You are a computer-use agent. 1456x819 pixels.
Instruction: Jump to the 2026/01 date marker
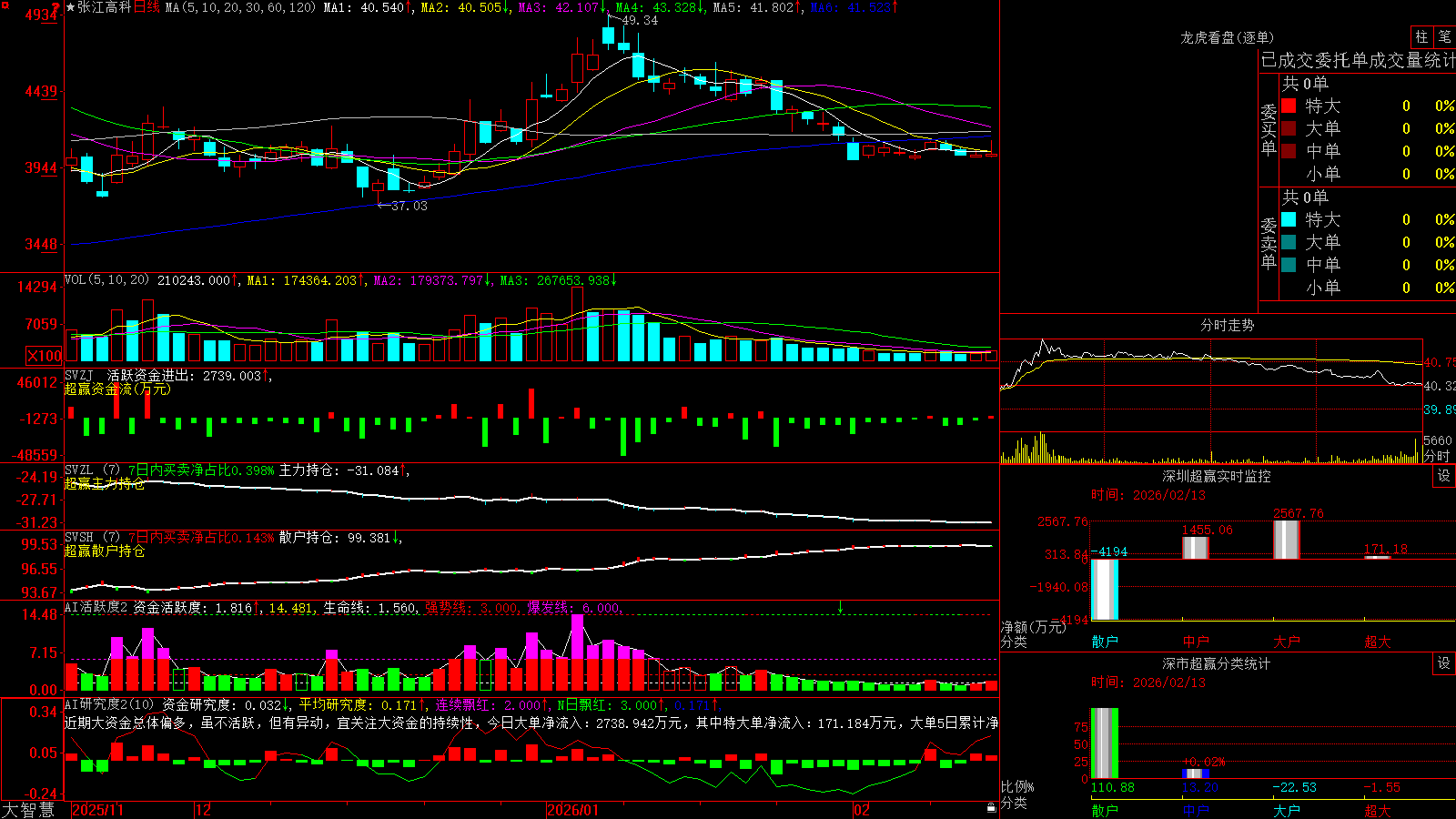click(572, 810)
